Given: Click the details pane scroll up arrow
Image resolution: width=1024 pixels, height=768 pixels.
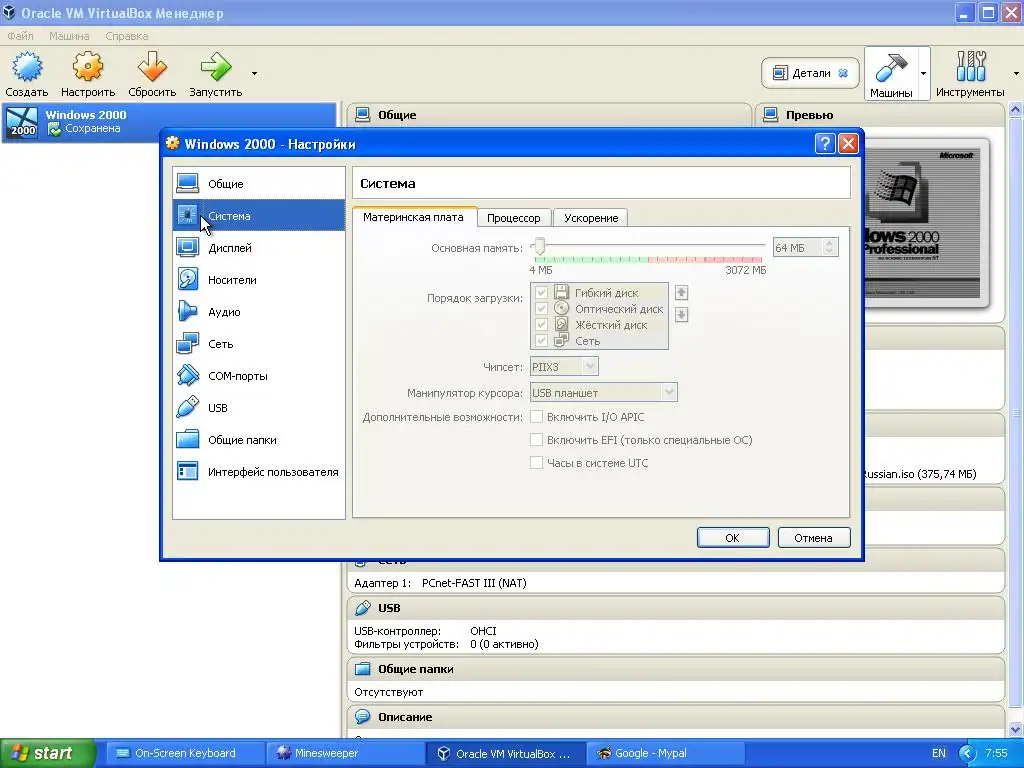Looking at the screenshot, I should point(1015,110).
